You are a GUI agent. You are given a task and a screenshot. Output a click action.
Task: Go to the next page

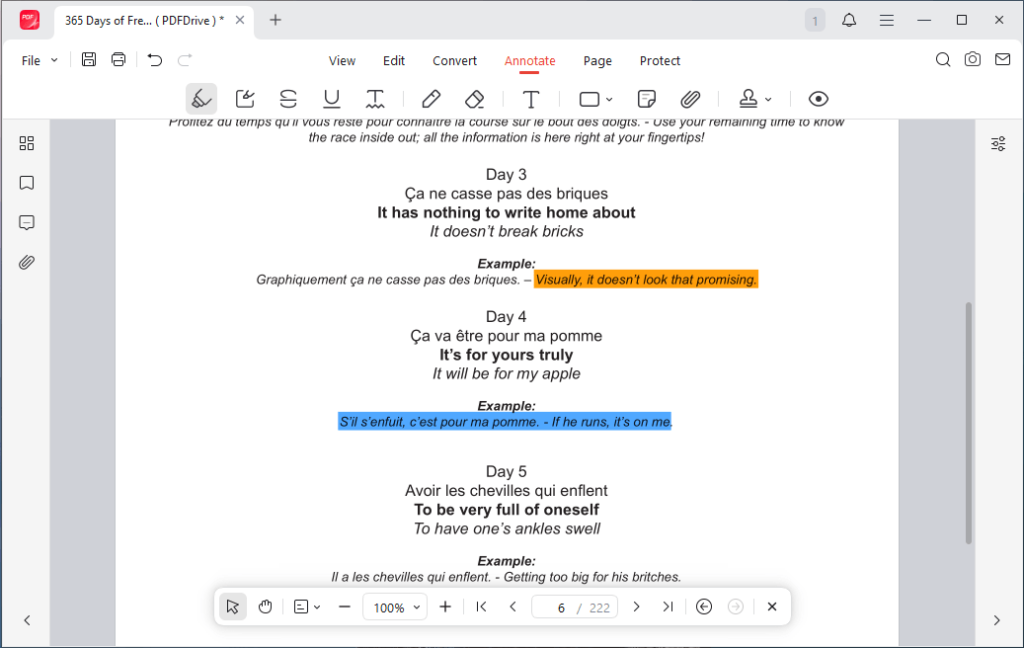click(x=636, y=607)
